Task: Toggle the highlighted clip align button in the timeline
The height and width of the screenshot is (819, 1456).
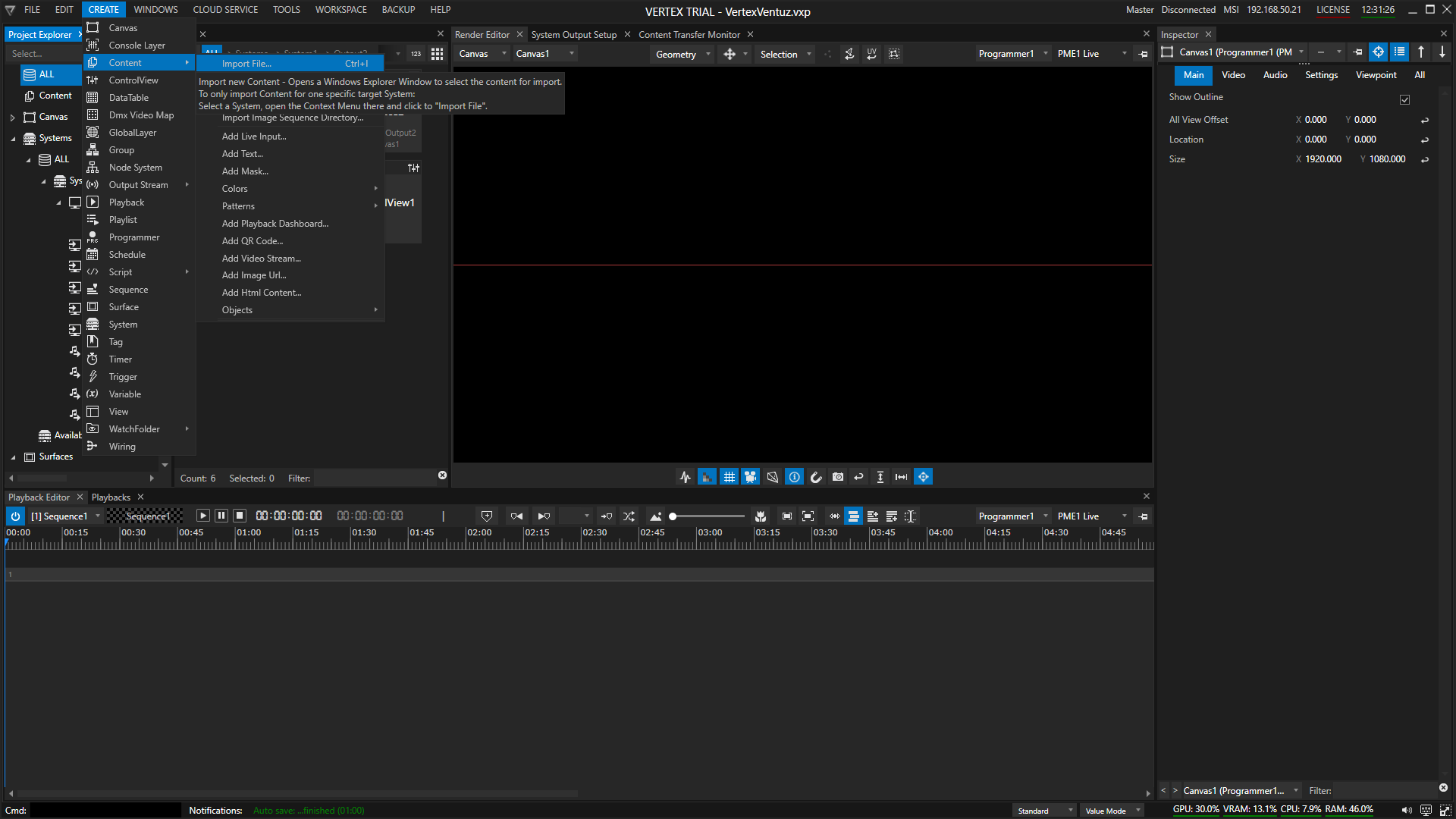Action: coord(853,516)
